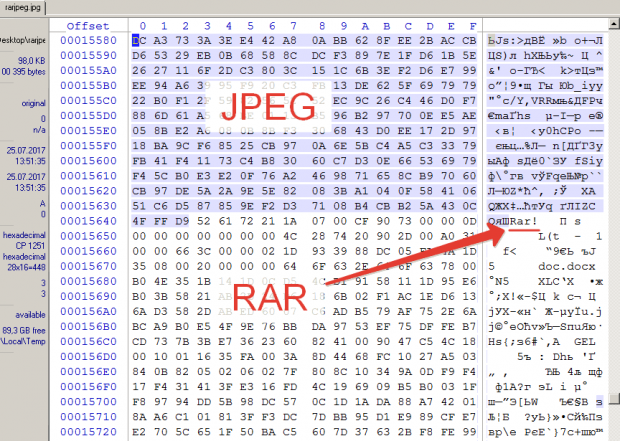Select offset row 00015670

pos(89,266)
